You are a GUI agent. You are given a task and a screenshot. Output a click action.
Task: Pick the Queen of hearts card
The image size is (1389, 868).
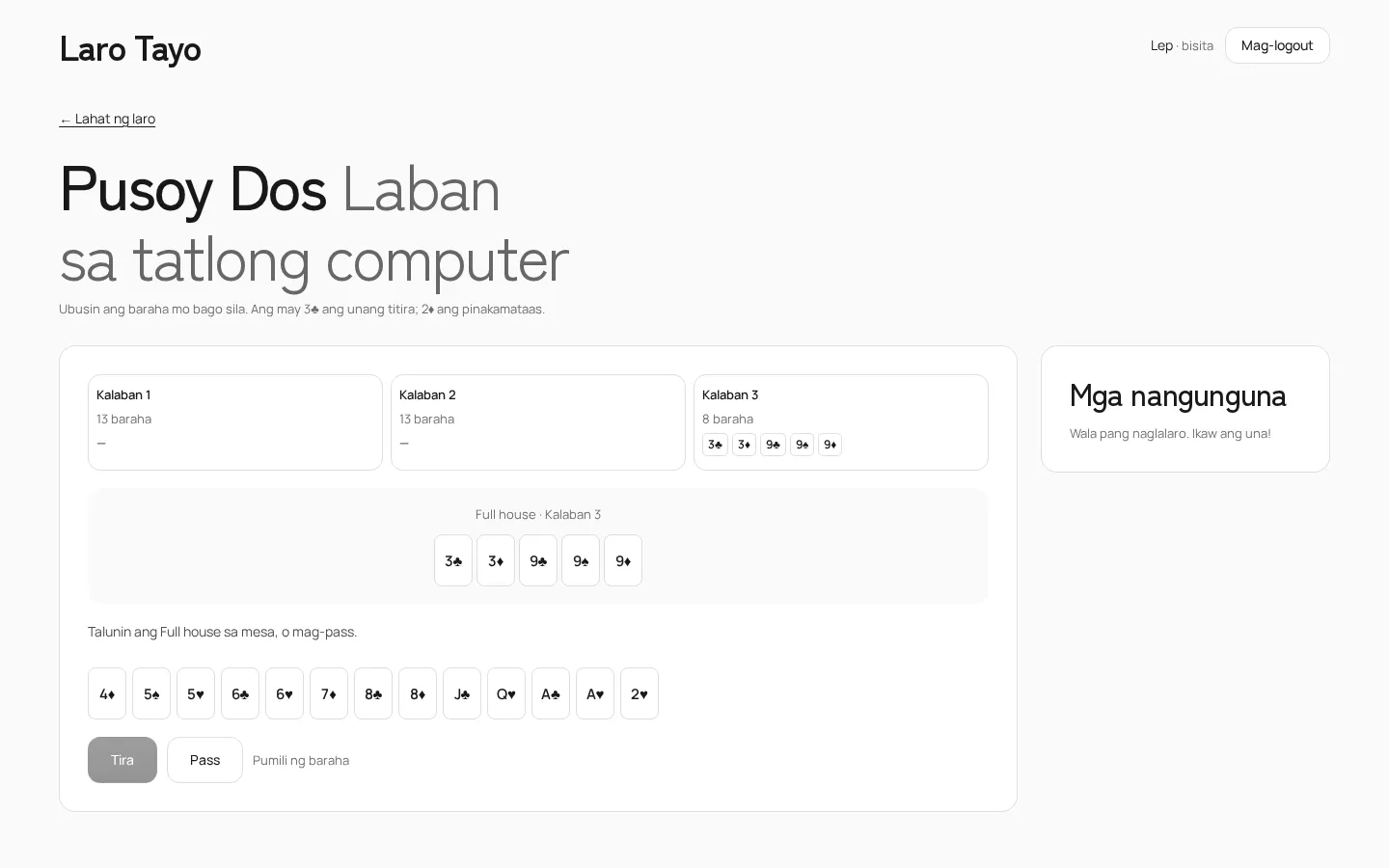[x=506, y=693]
